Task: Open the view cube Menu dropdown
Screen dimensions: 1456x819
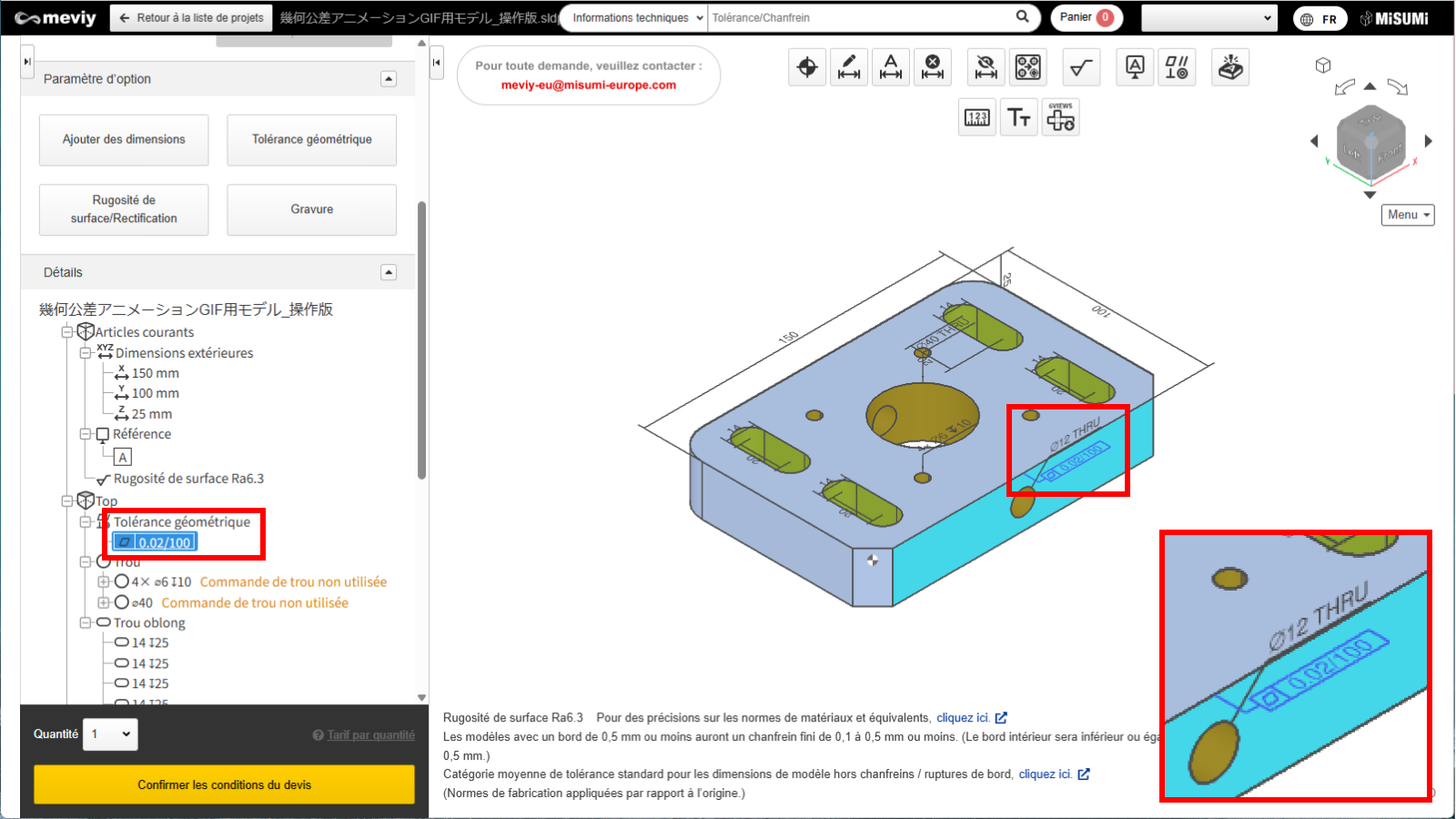Action: click(1408, 215)
